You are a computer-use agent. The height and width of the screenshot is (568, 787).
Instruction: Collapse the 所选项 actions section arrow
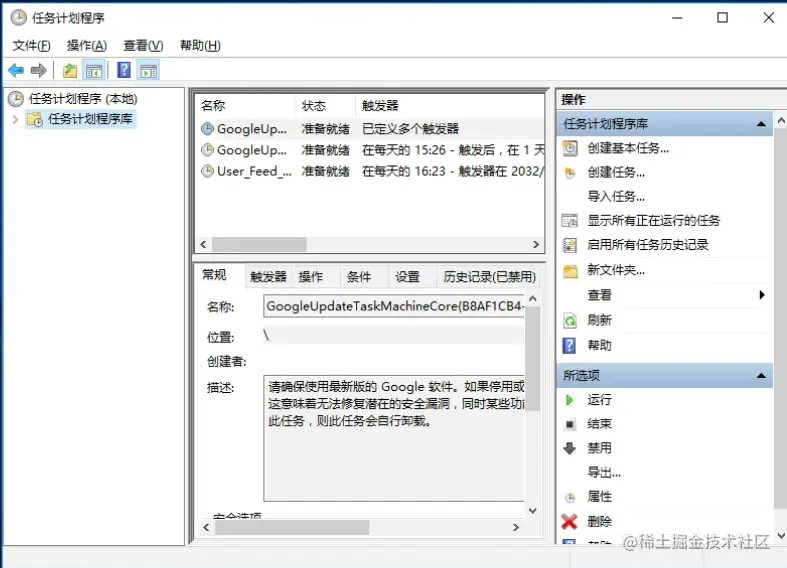(761, 375)
